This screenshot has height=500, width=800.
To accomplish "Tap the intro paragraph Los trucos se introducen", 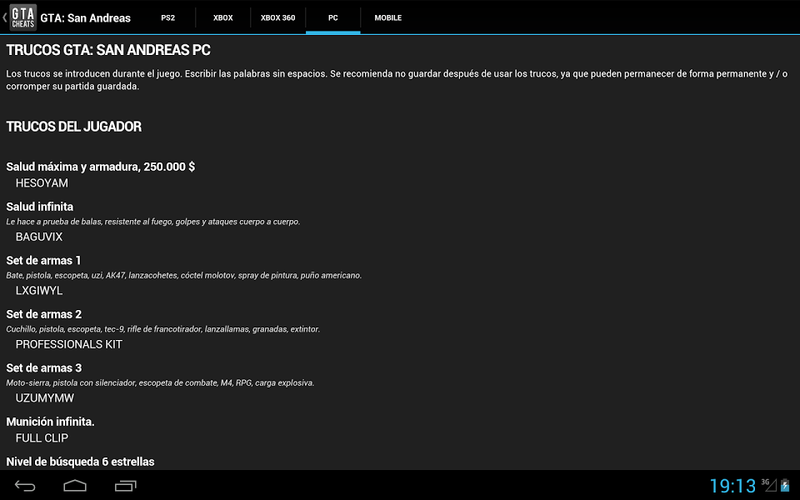I will tap(397, 80).
